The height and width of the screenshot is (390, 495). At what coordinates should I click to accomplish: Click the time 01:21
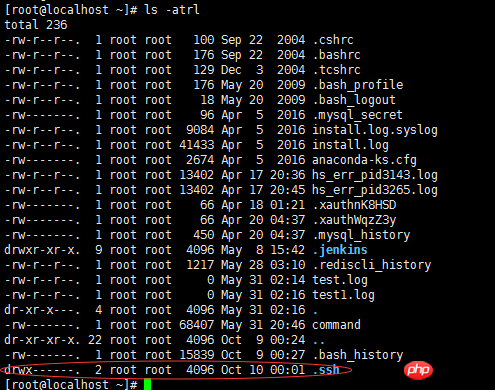287,205
